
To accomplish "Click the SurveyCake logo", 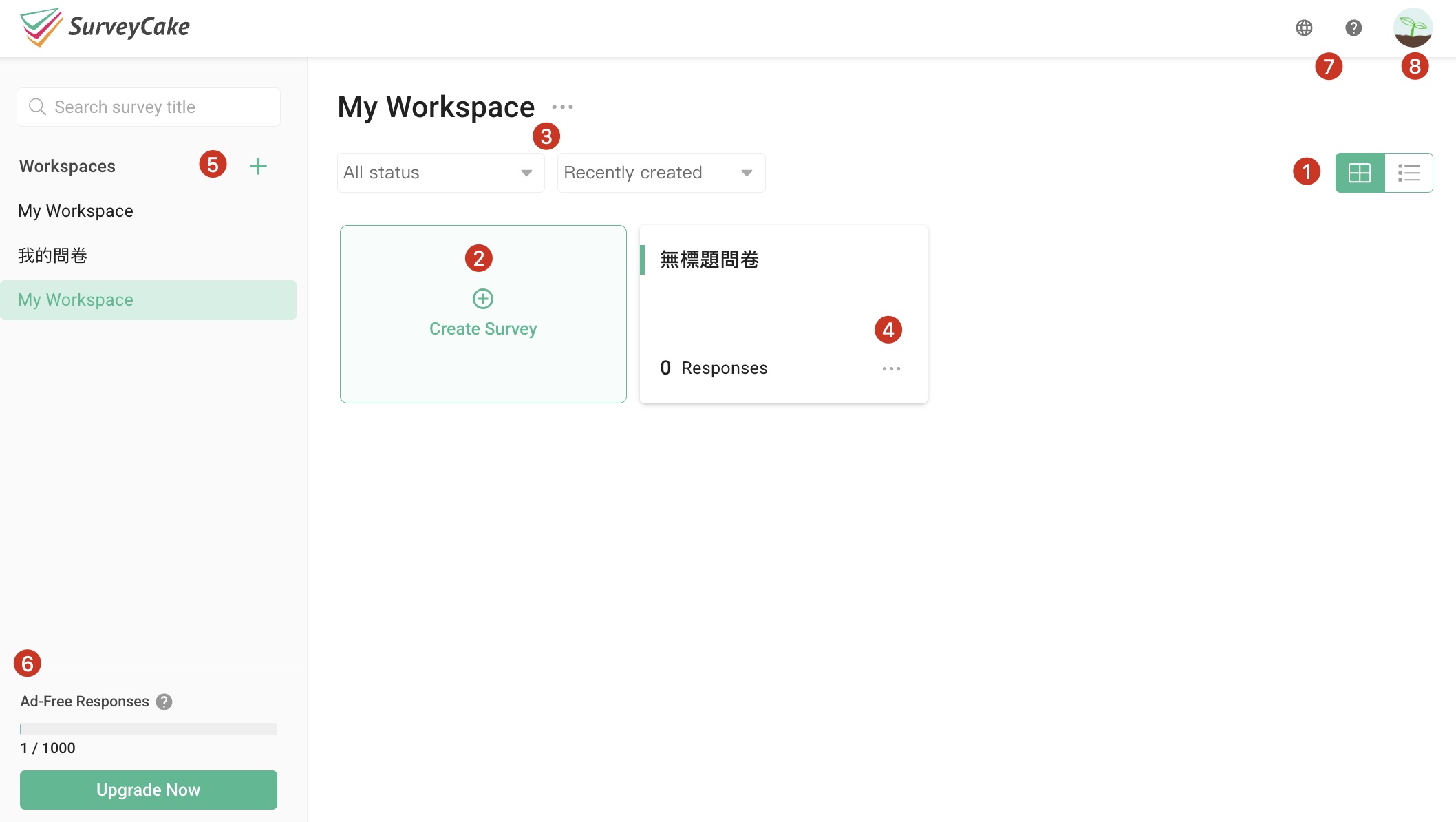I will 103,27.
